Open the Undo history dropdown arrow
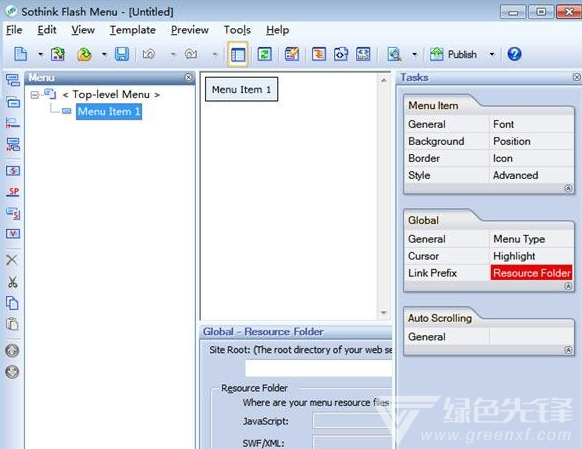The width and height of the screenshot is (582, 449). 173,55
